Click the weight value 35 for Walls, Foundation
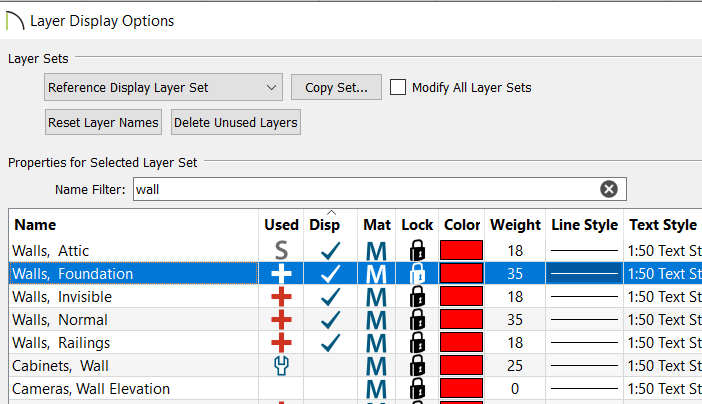The width and height of the screenshot is (702, 404). pyautogui.click(x=515, y=274)
